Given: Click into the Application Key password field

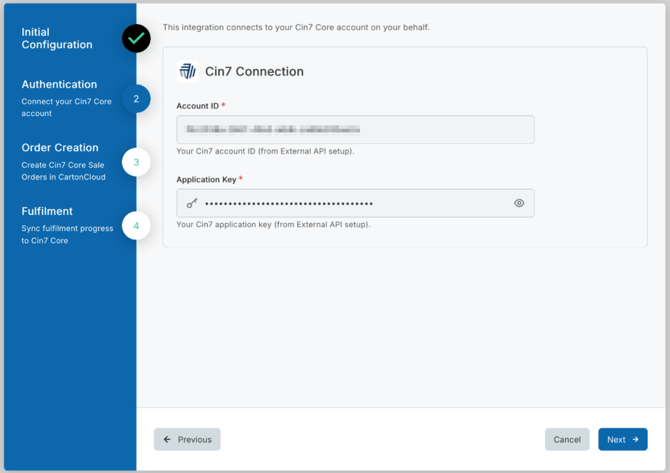Looking at the screenshot, I should [355, 203].
